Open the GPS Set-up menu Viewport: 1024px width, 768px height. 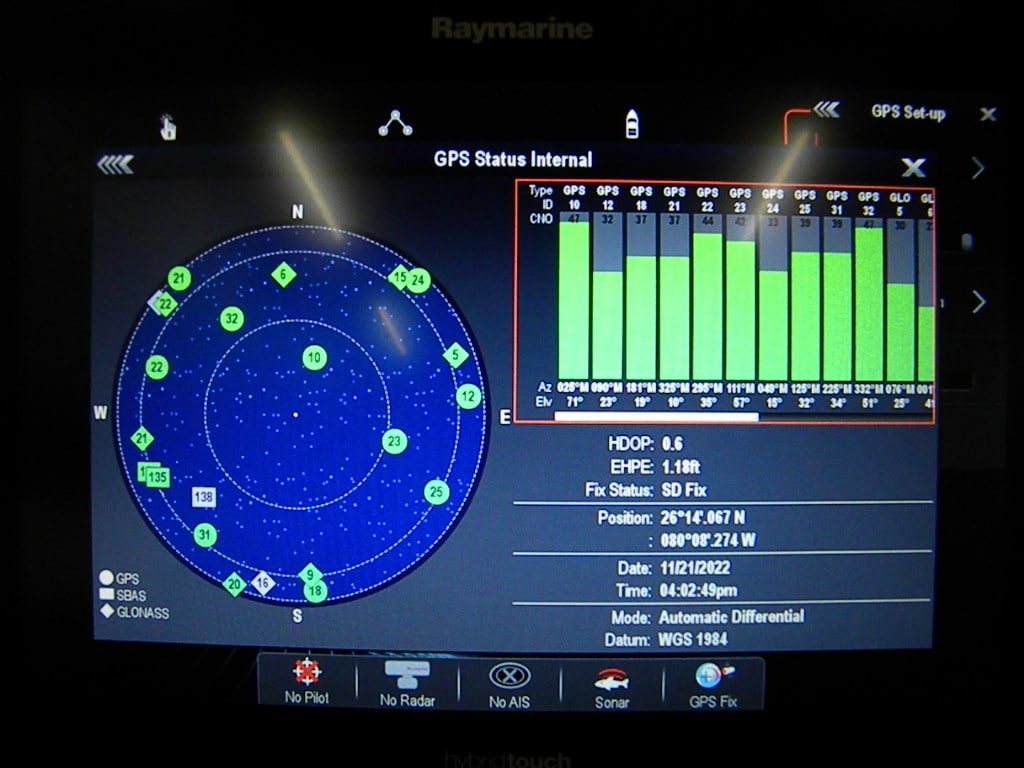tap(907, 113)
